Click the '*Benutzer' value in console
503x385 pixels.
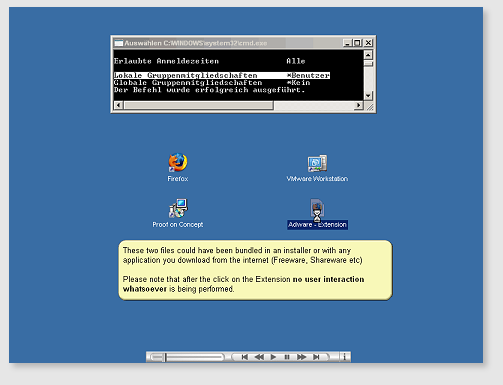(x=308, y=75)
